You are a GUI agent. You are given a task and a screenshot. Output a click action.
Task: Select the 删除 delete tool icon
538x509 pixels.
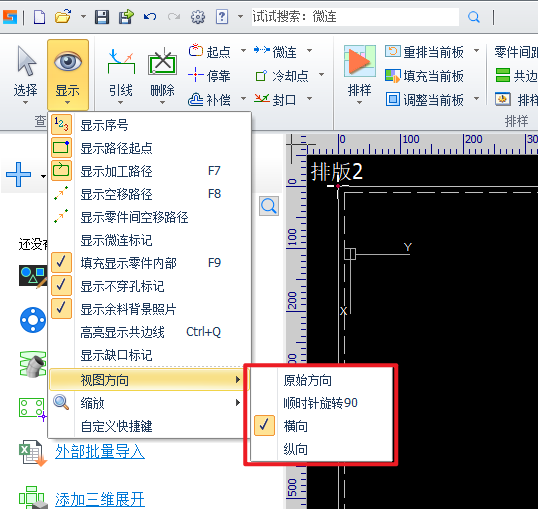162,62
